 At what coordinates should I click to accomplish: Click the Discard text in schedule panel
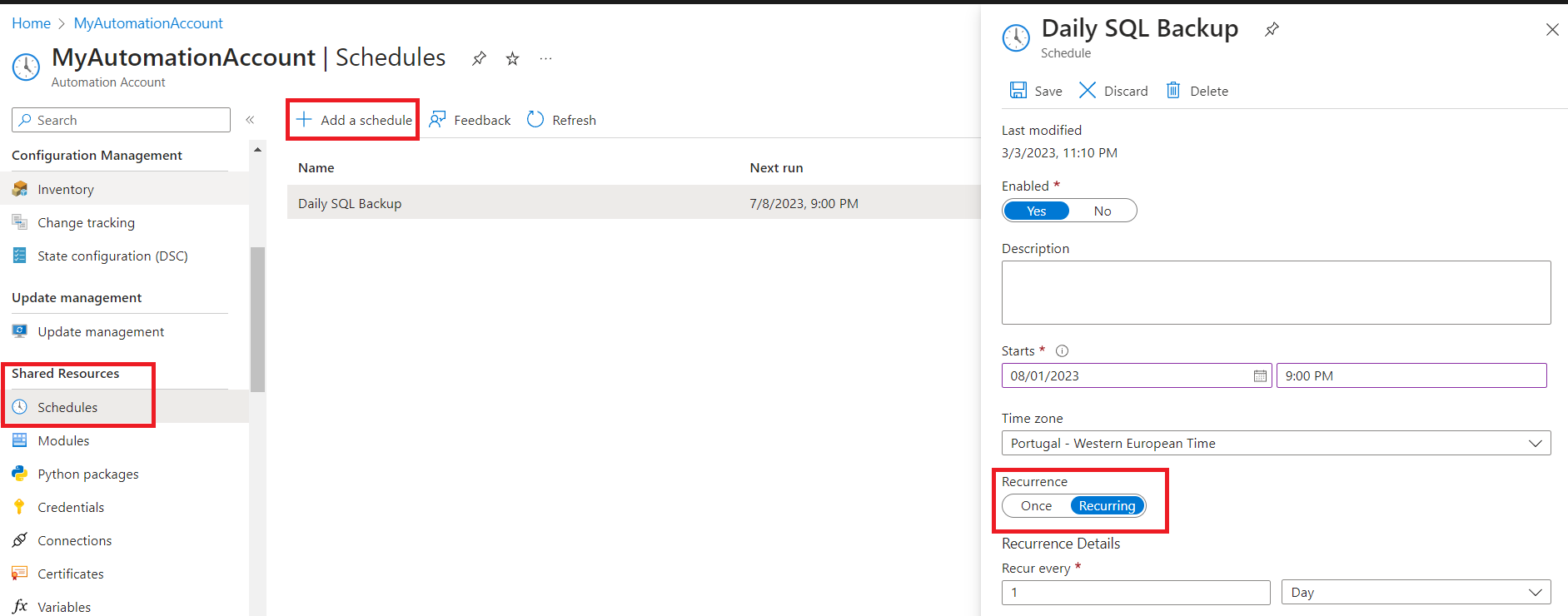1126,92
